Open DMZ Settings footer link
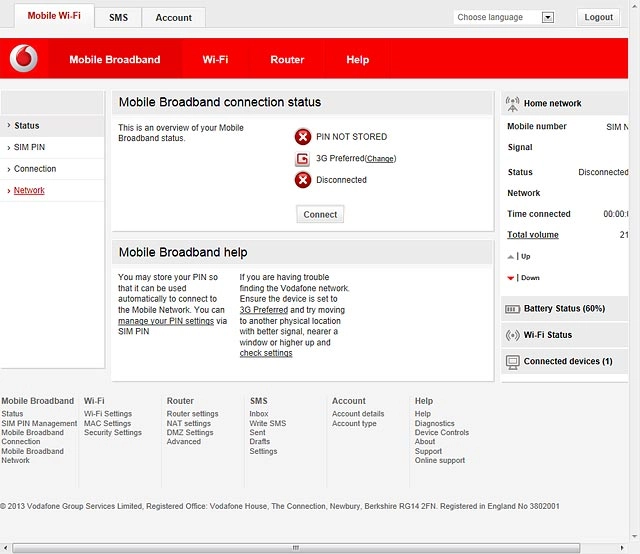 [x=190, y=432]
